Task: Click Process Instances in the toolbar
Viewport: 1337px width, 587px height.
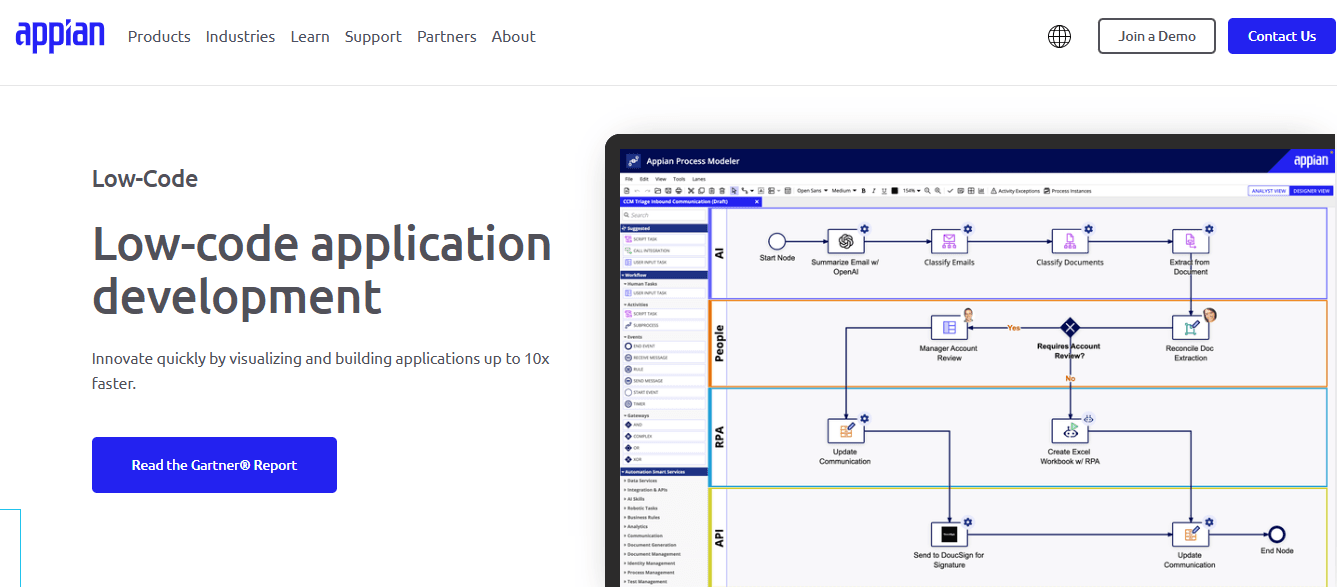Action: (x=1067, y=190)
